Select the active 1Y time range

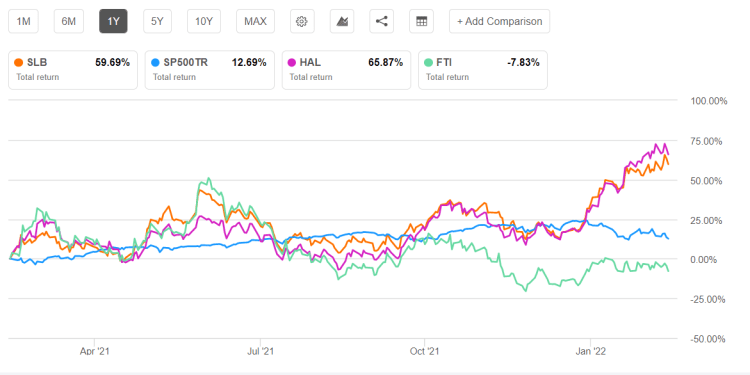pyautogui.click(x=113, y=22)
